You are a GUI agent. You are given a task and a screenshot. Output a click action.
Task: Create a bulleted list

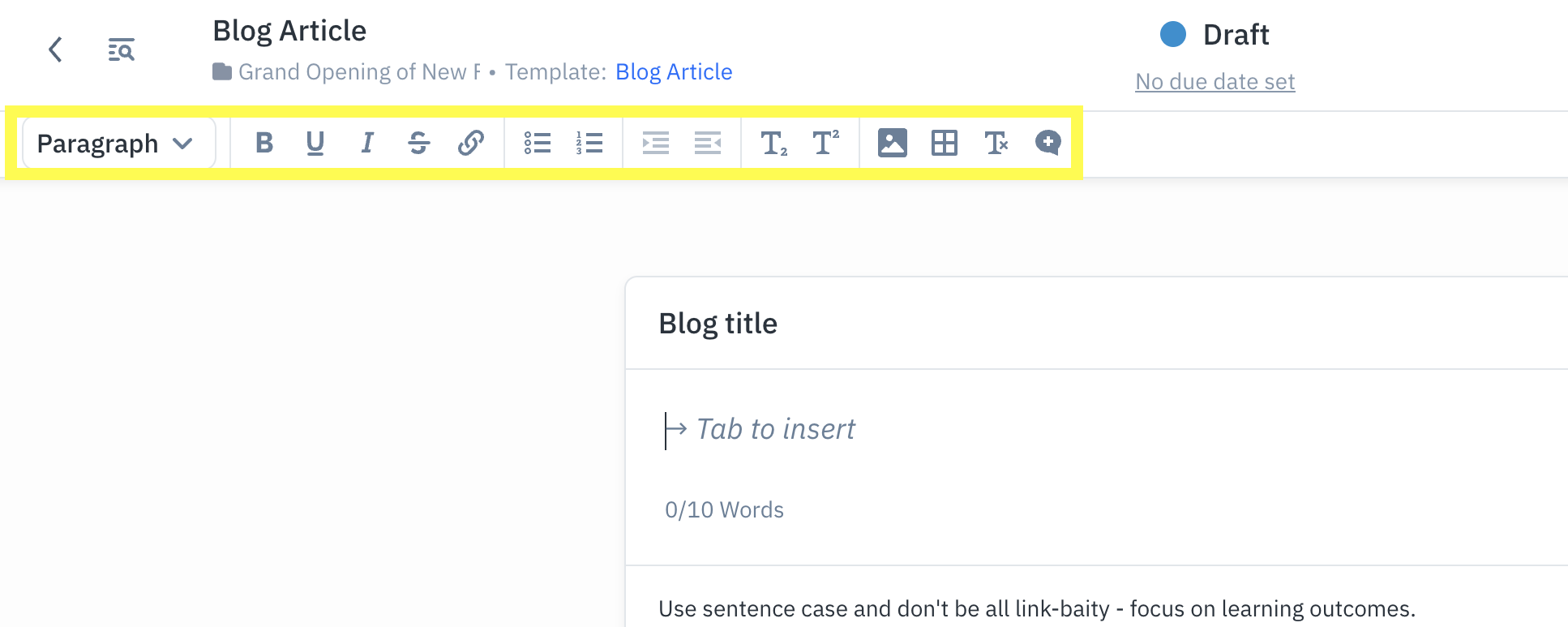(x=537, y=143)
